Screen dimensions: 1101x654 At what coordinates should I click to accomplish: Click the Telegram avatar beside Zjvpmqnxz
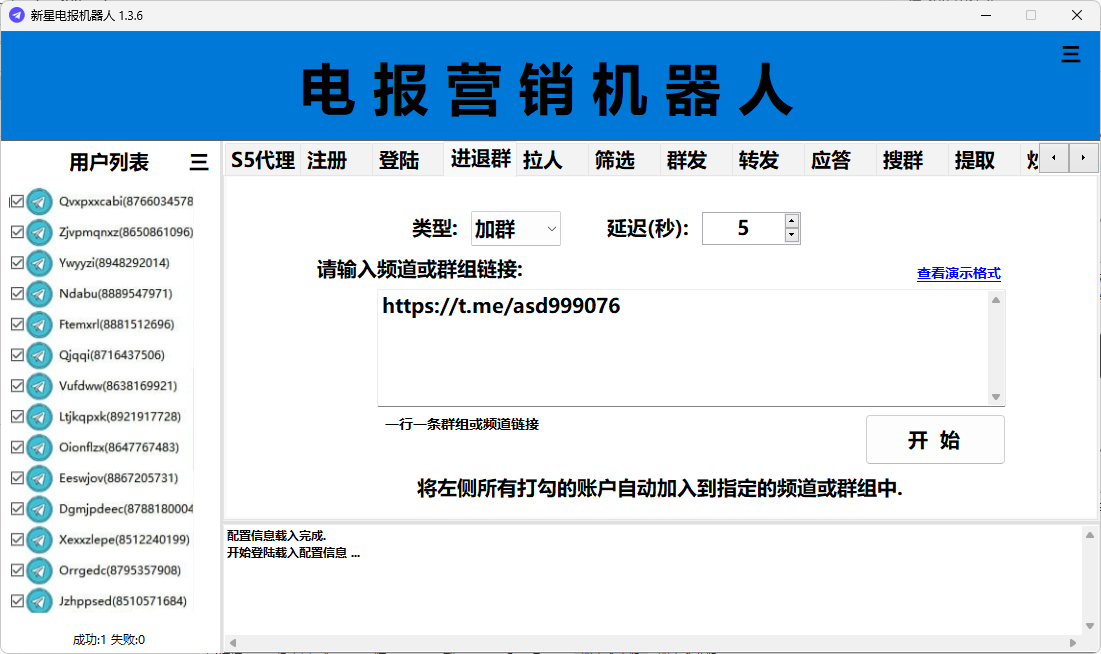coord(39,233)
